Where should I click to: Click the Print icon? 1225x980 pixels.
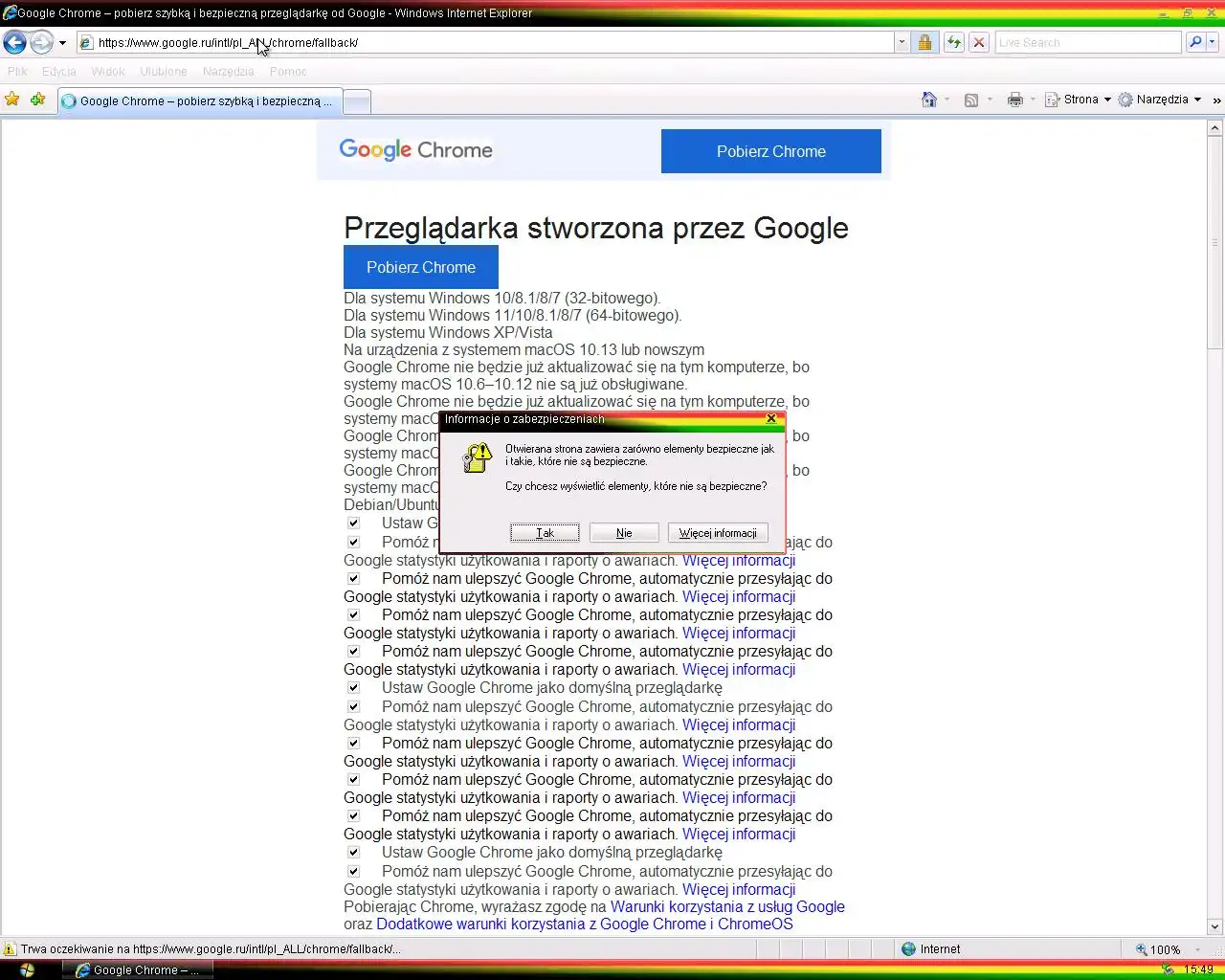(x=1015, y=100)
